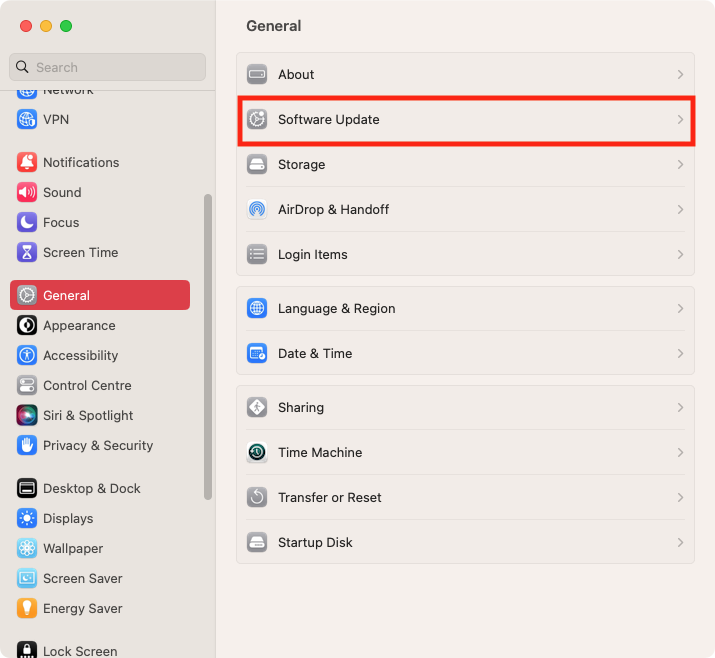This screenshot has width=715, height=658.
Task: Click the Energy Saver bulb icon
Action: tap(27, 608)
